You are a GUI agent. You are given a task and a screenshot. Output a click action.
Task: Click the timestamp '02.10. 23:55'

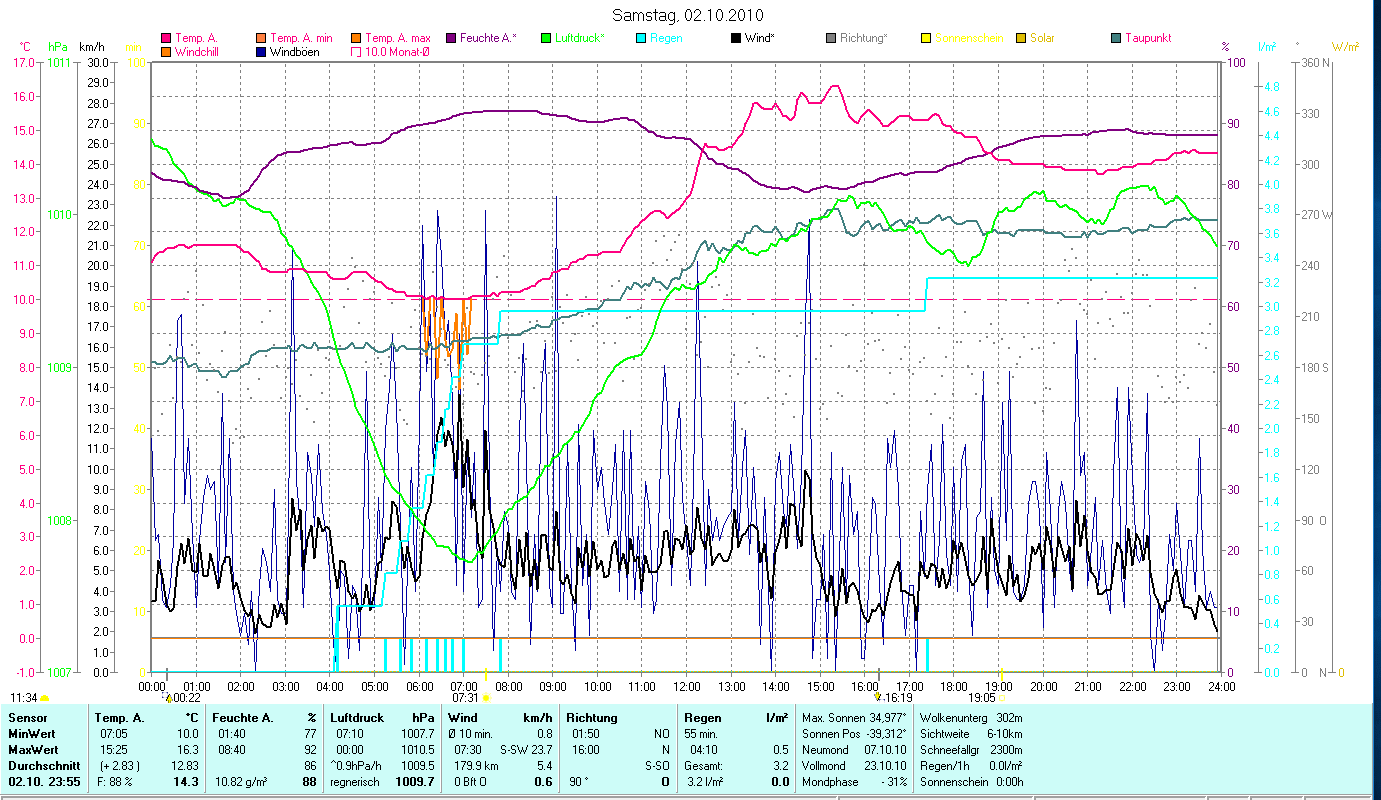(x=45, y=782)
